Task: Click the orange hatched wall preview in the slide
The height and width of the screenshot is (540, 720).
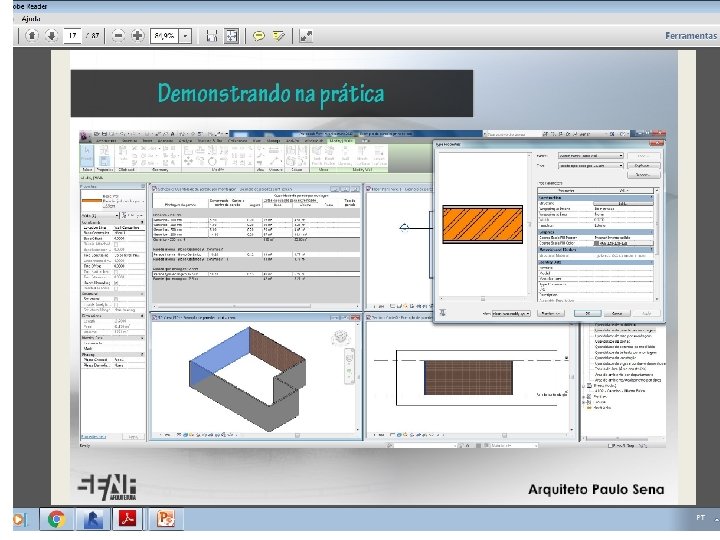Action: pos(483,224)
